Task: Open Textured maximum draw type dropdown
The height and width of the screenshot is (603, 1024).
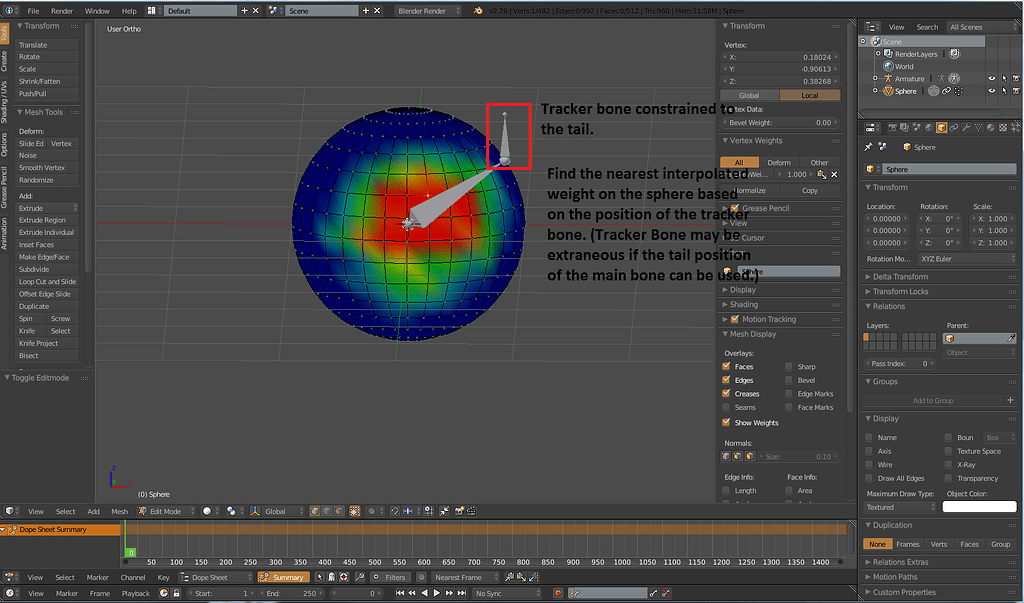Action: point(900,507)
